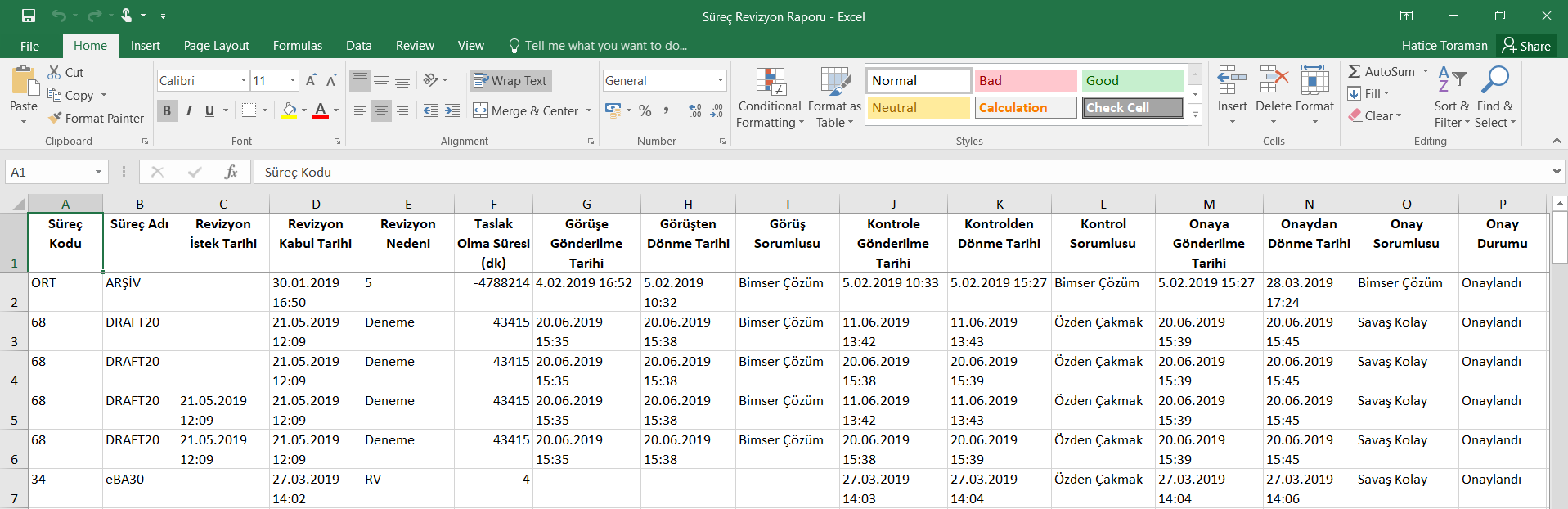Click the Increase Font Size icon
Screen dimensions: 1568x509
point(311,80)
